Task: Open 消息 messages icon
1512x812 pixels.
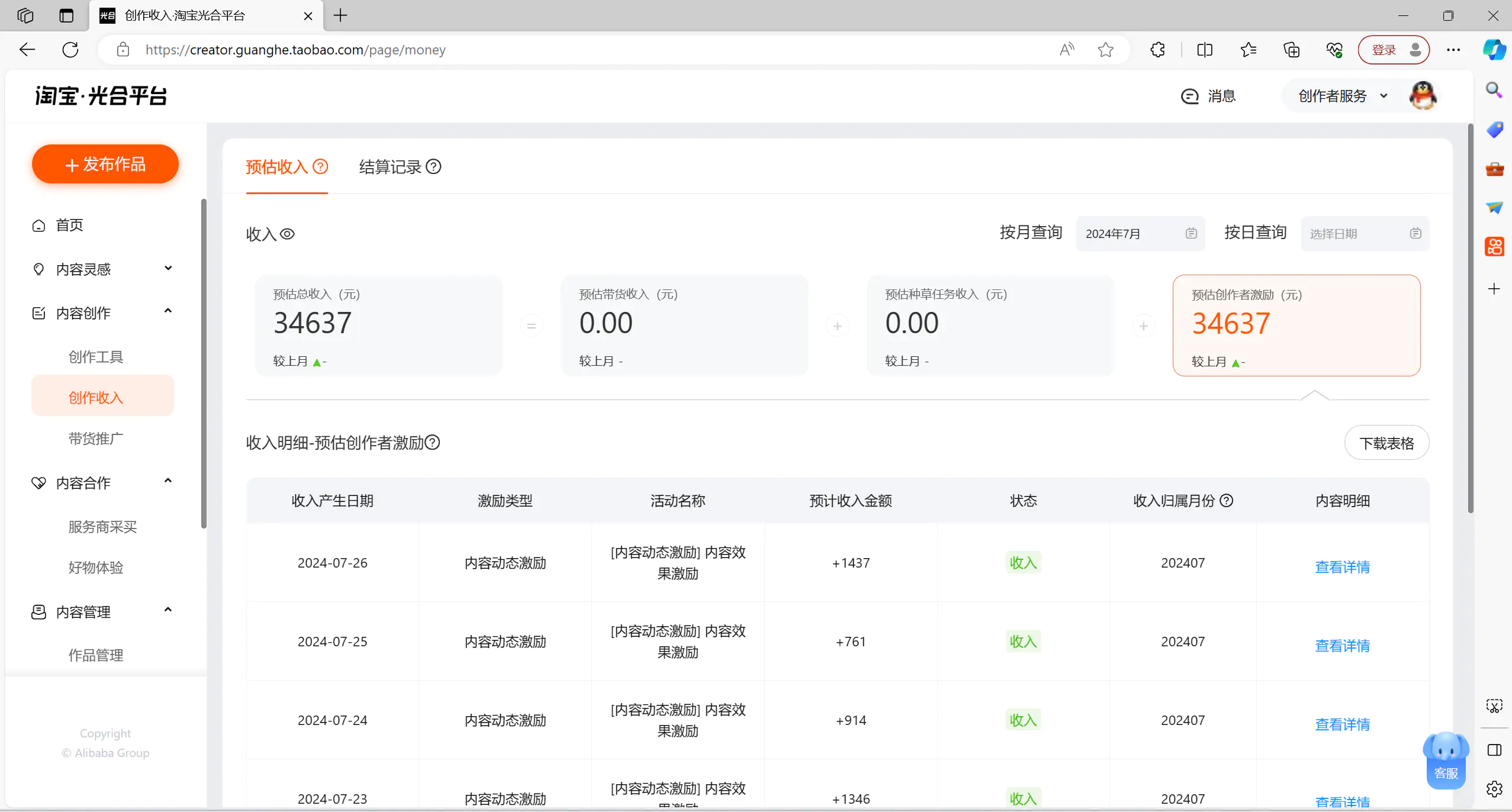Action: click(x=1189, y=96)
